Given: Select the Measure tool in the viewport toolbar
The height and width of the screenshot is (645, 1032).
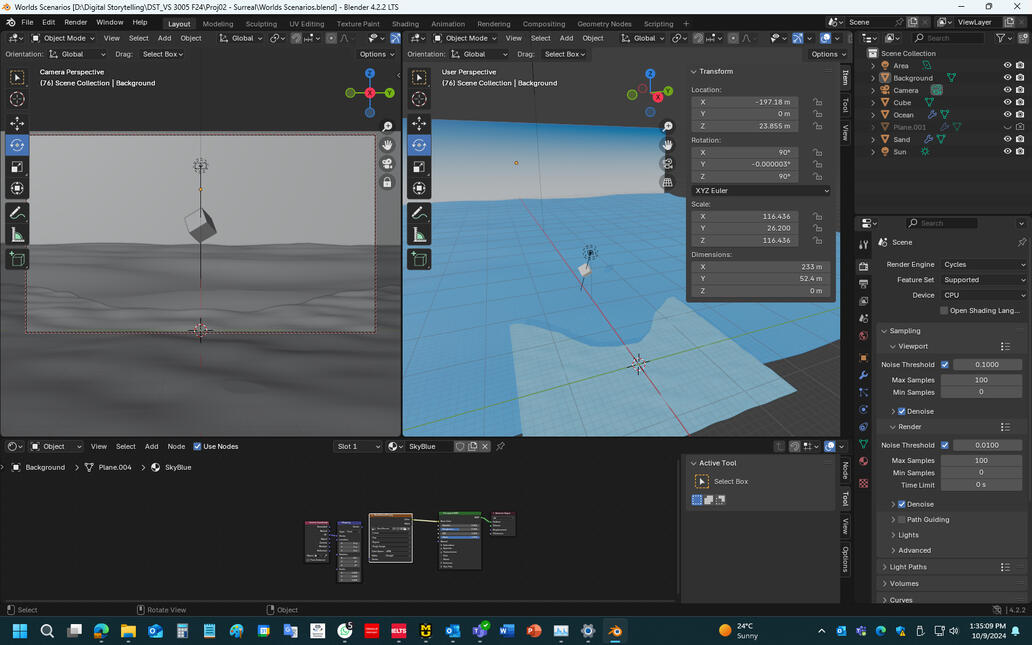Looking at the screenshot, I should click(17, 232).
